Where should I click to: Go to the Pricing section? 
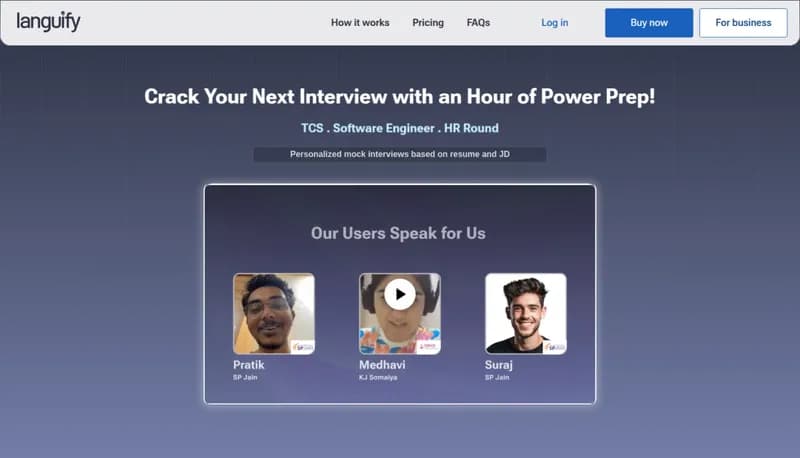coord(428,22)
